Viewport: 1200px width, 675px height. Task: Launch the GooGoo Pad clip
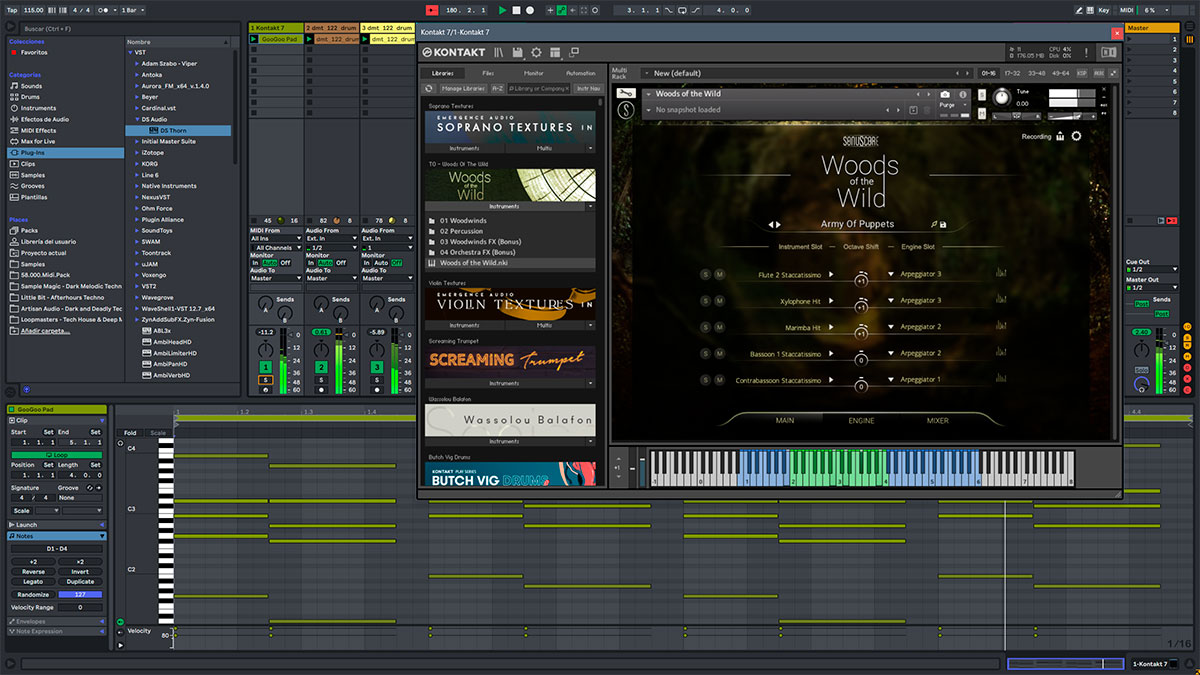click(x=254, y=39)
